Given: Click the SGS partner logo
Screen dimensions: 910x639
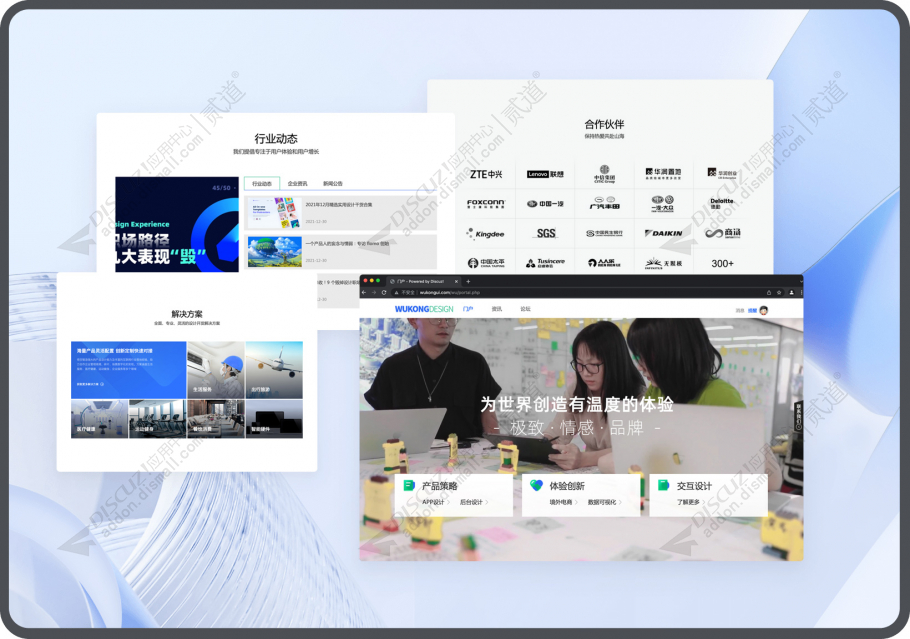Looking at the screenshot, I should [x=546, y=233].
